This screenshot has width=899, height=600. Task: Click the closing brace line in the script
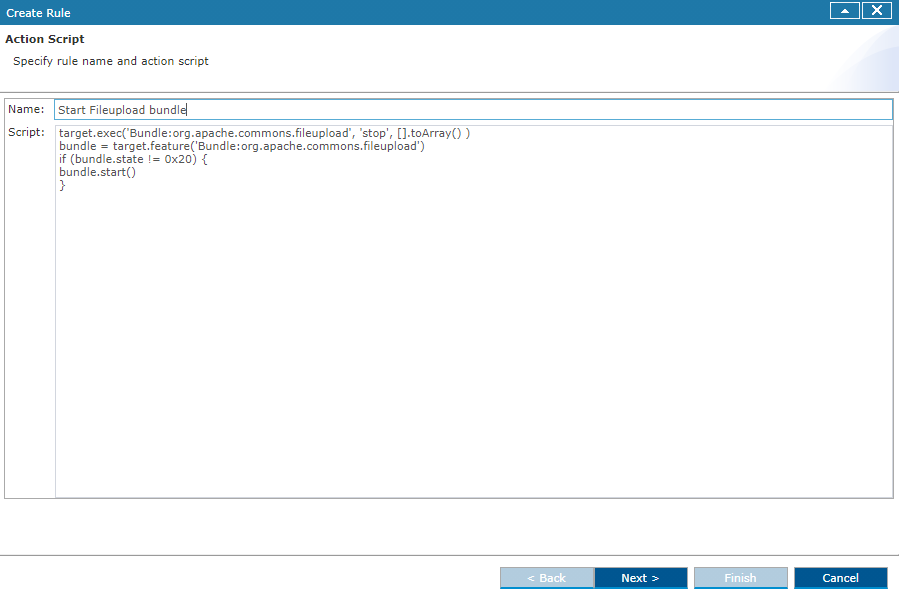click(x=62, y=185)
